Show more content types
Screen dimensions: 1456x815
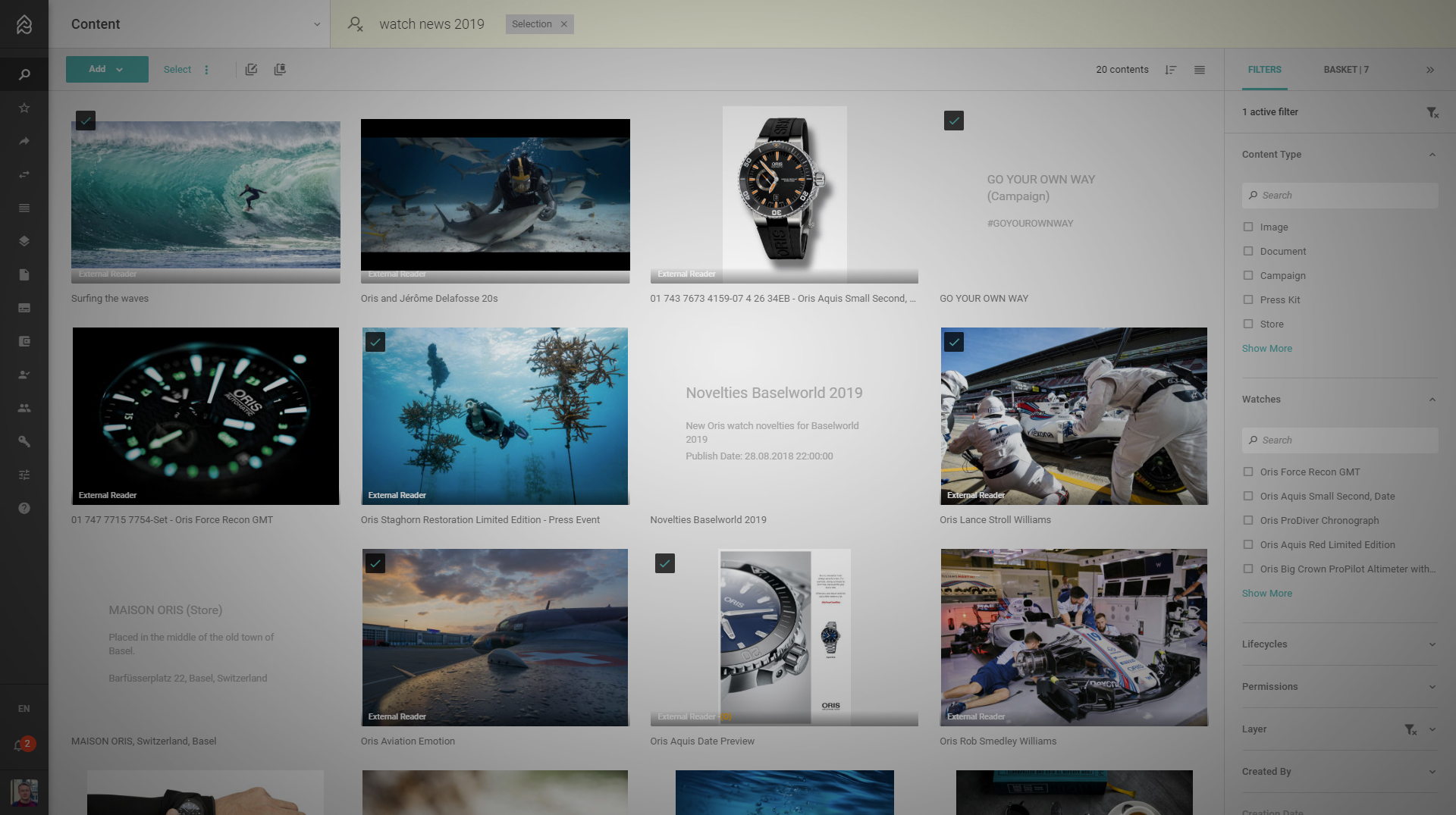(x=1266, y=349)
